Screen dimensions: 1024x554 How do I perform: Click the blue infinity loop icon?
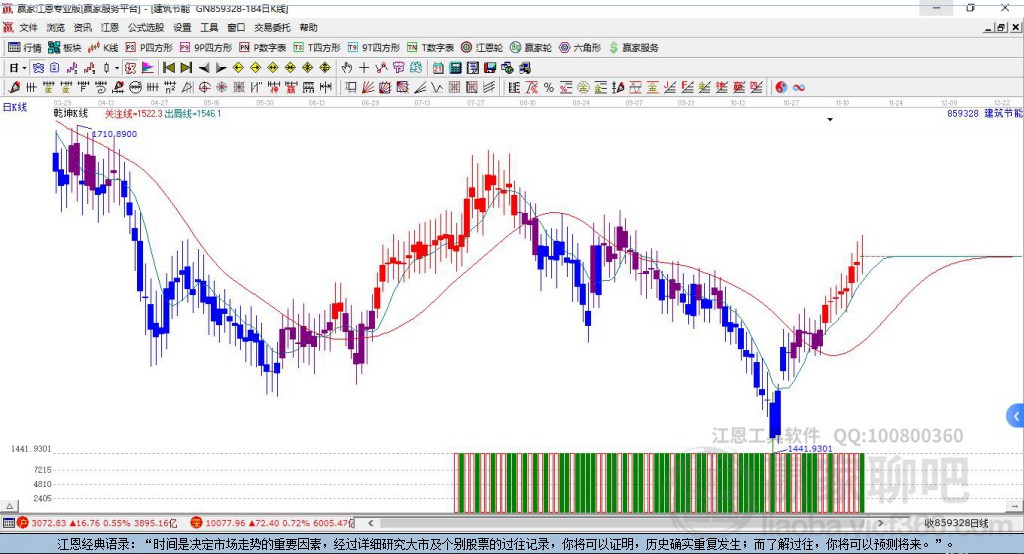pos(799,87)
